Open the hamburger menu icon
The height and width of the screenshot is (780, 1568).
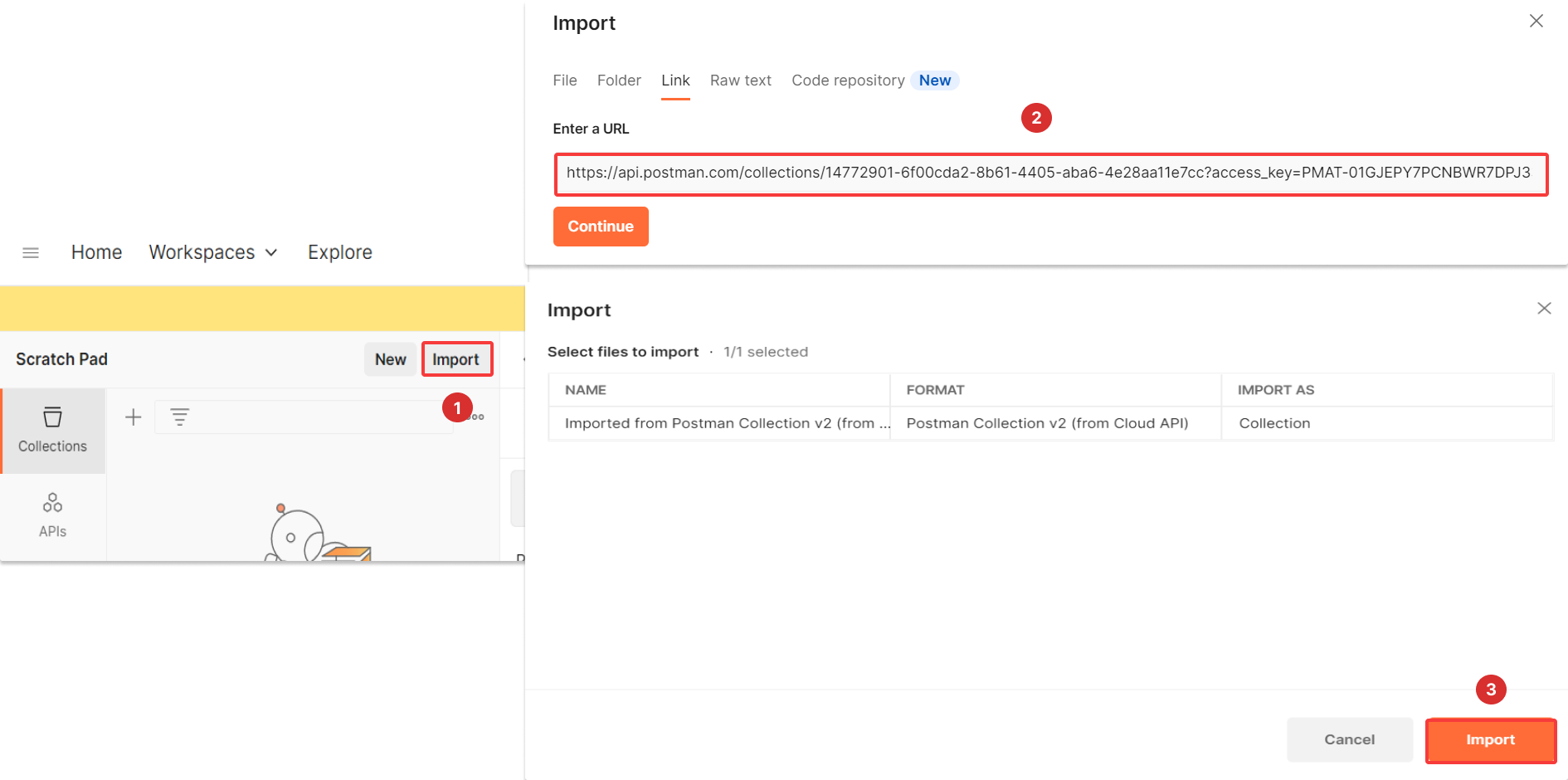coord(31,252)
